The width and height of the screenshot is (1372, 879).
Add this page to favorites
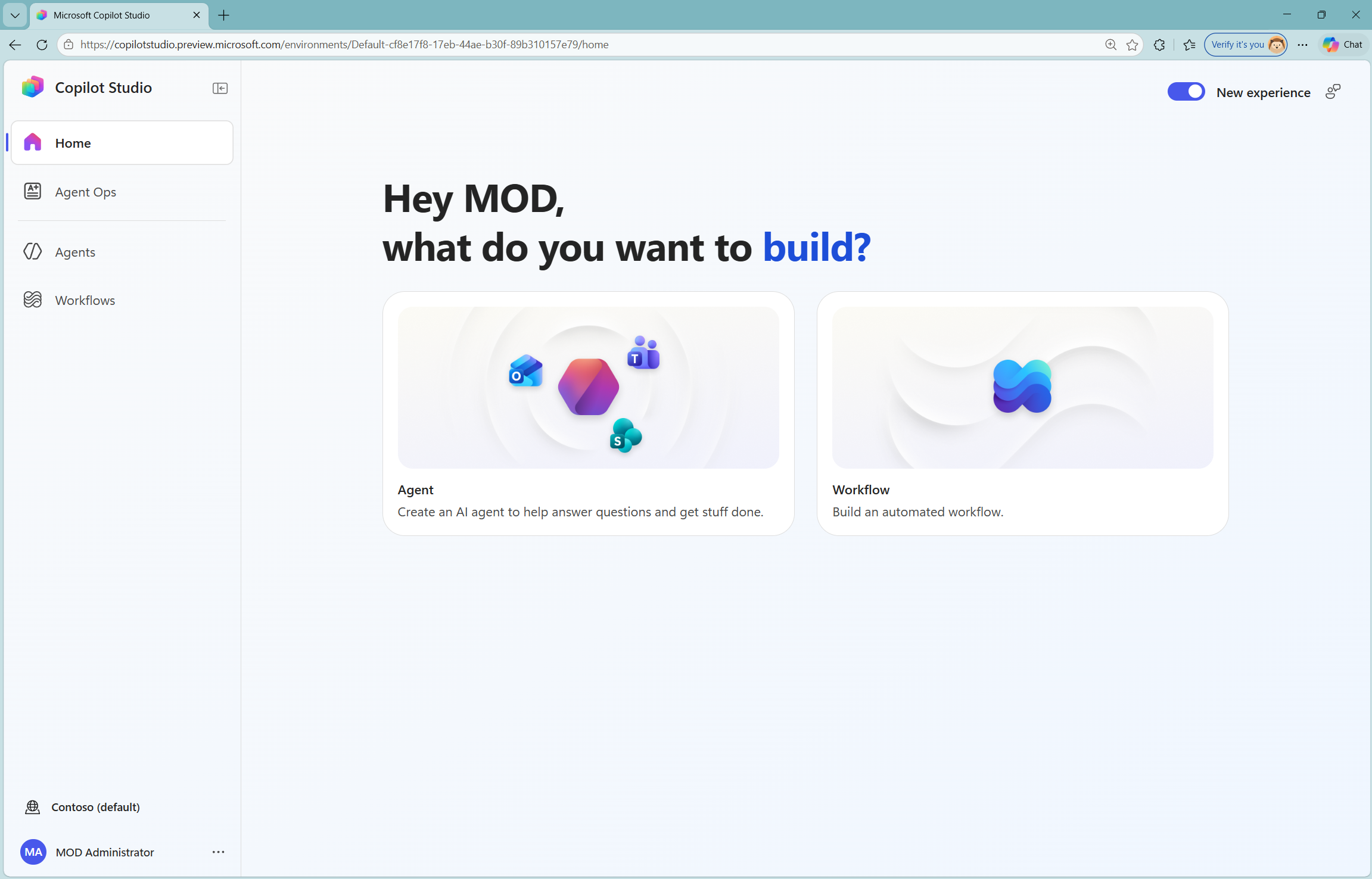coord(1132,45)
